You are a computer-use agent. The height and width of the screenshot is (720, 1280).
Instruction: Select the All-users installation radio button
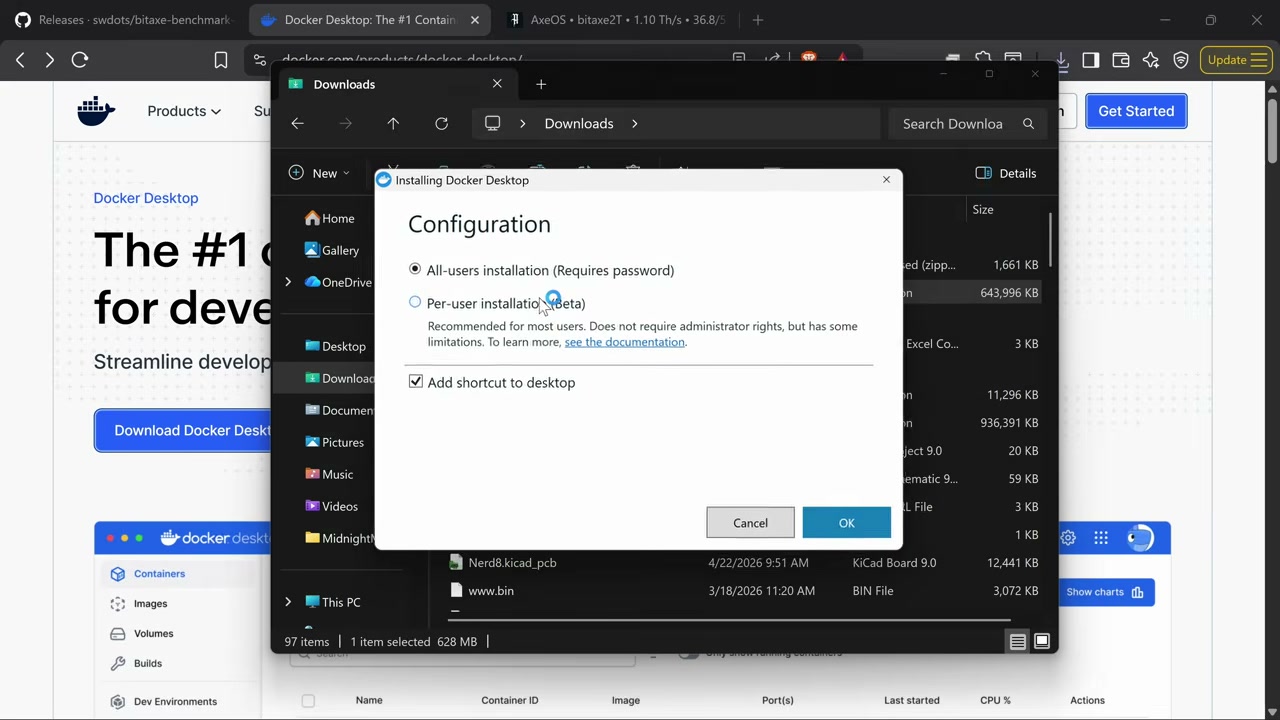coord(415,270)
